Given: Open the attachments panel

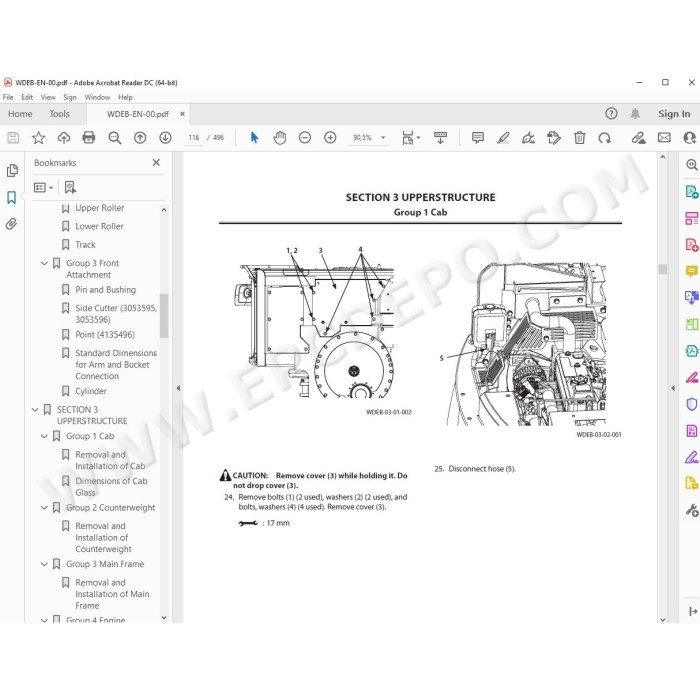Looking at the screenshot, I should (x=12, y=224).
